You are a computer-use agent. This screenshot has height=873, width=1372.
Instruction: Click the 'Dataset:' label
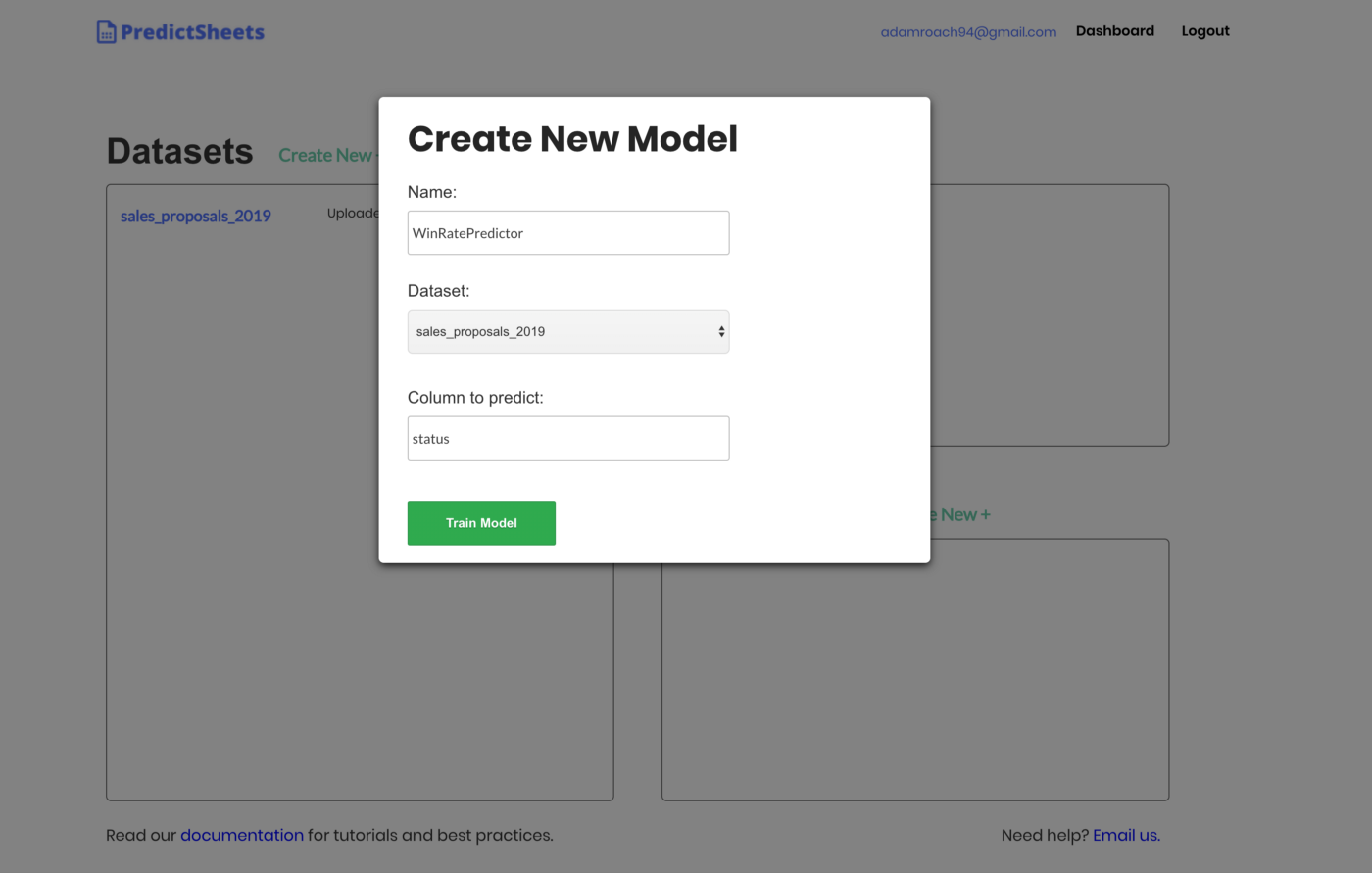pos(439,291)
